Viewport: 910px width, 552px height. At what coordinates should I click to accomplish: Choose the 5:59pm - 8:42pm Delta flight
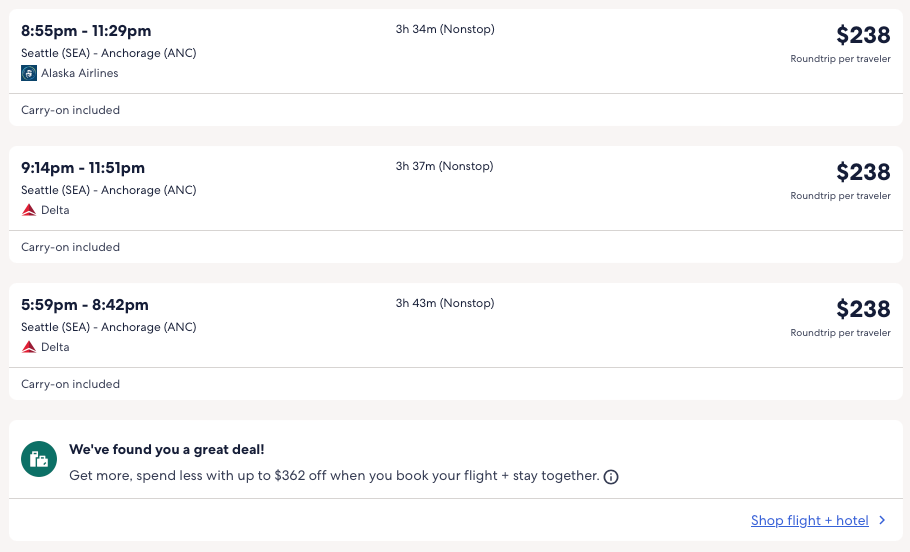point(85,305)
